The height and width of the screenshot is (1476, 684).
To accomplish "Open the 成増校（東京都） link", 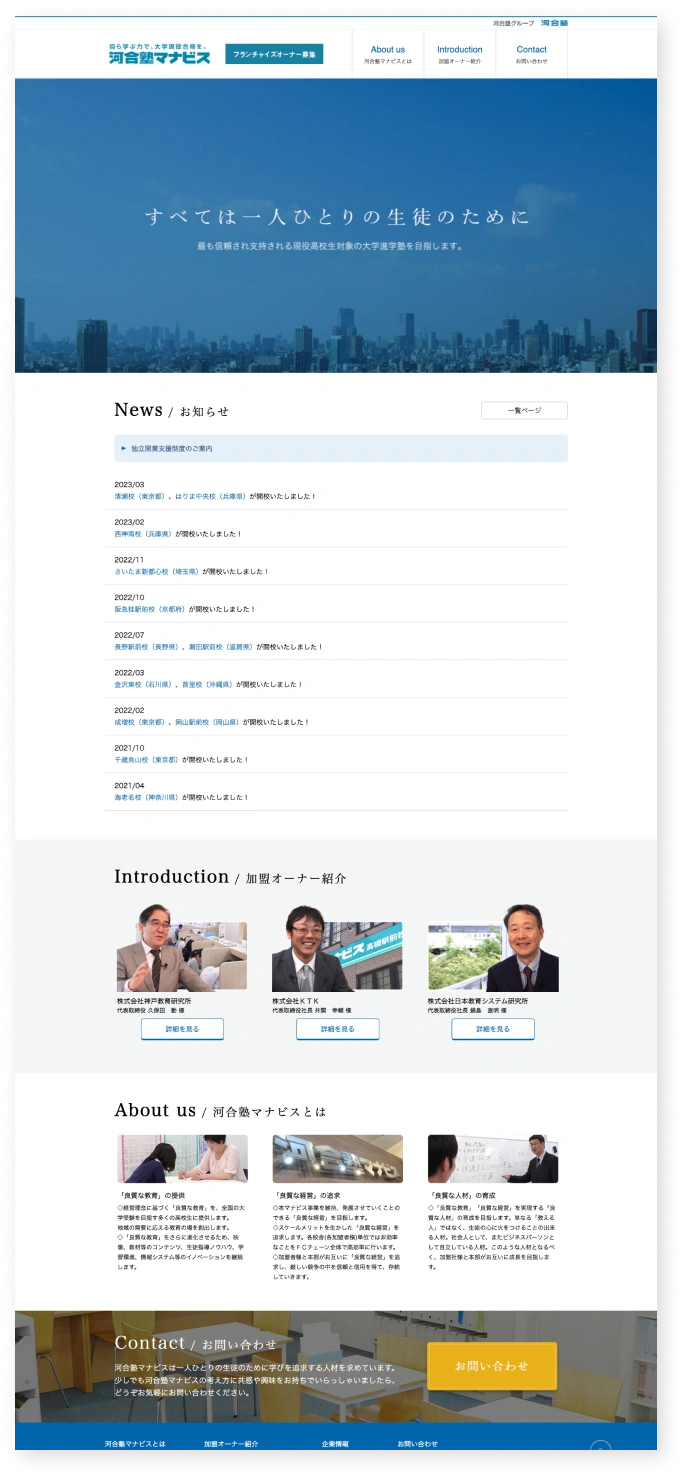I will pos(141,722).
